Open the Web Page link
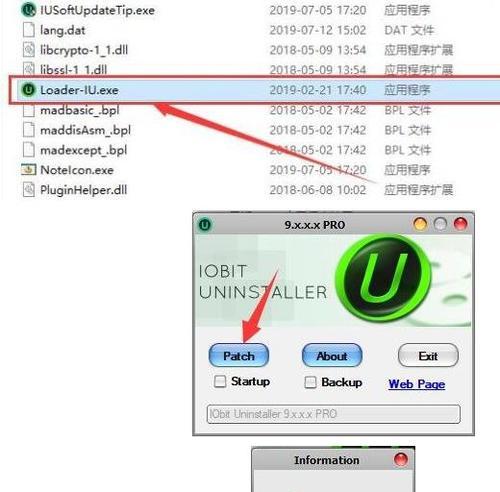Viewport: 500px width, 492px height. pyautogui.click(x=417, y=384)
